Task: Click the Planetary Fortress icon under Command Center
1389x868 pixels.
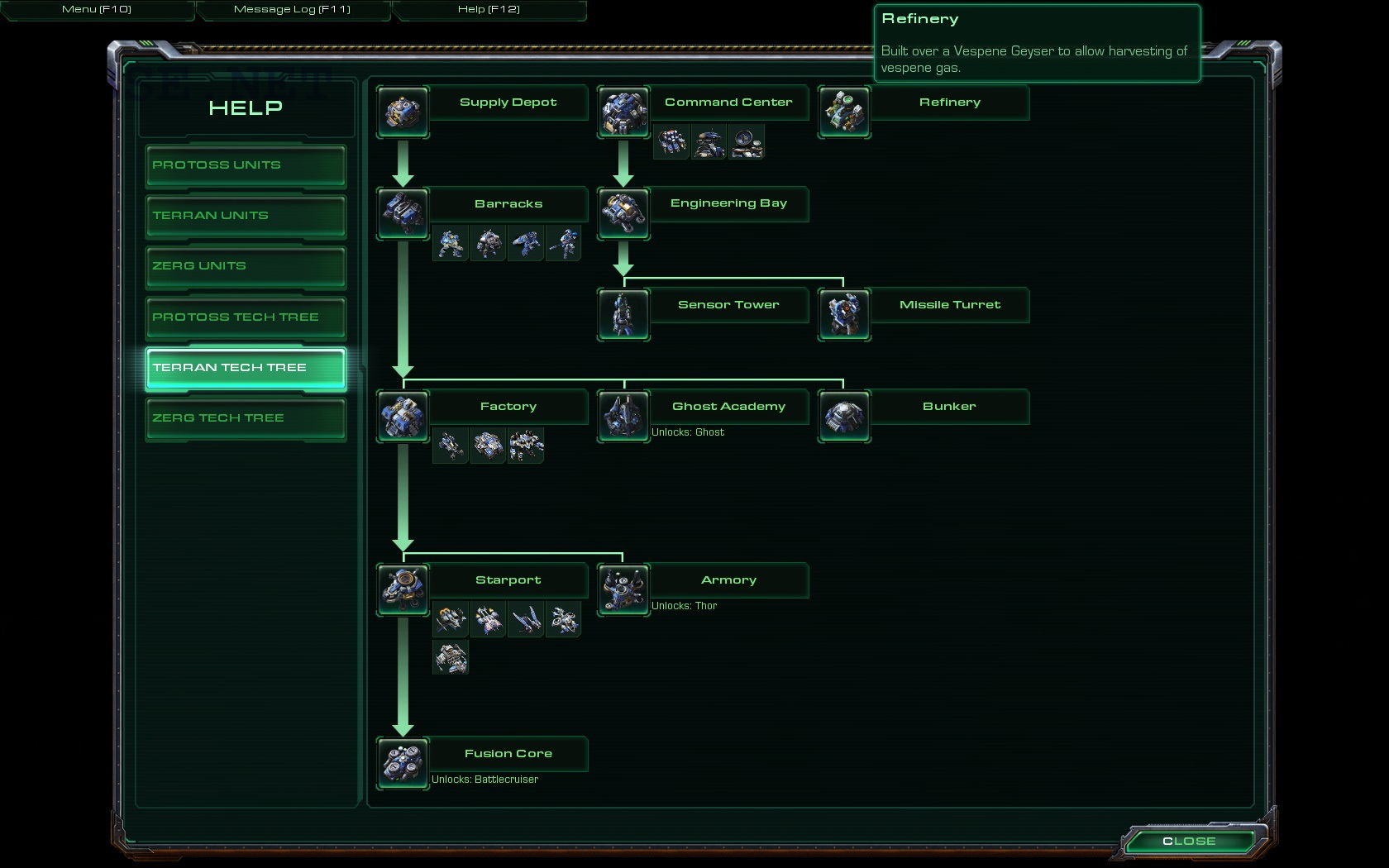Action: click(x=709, y=142)
